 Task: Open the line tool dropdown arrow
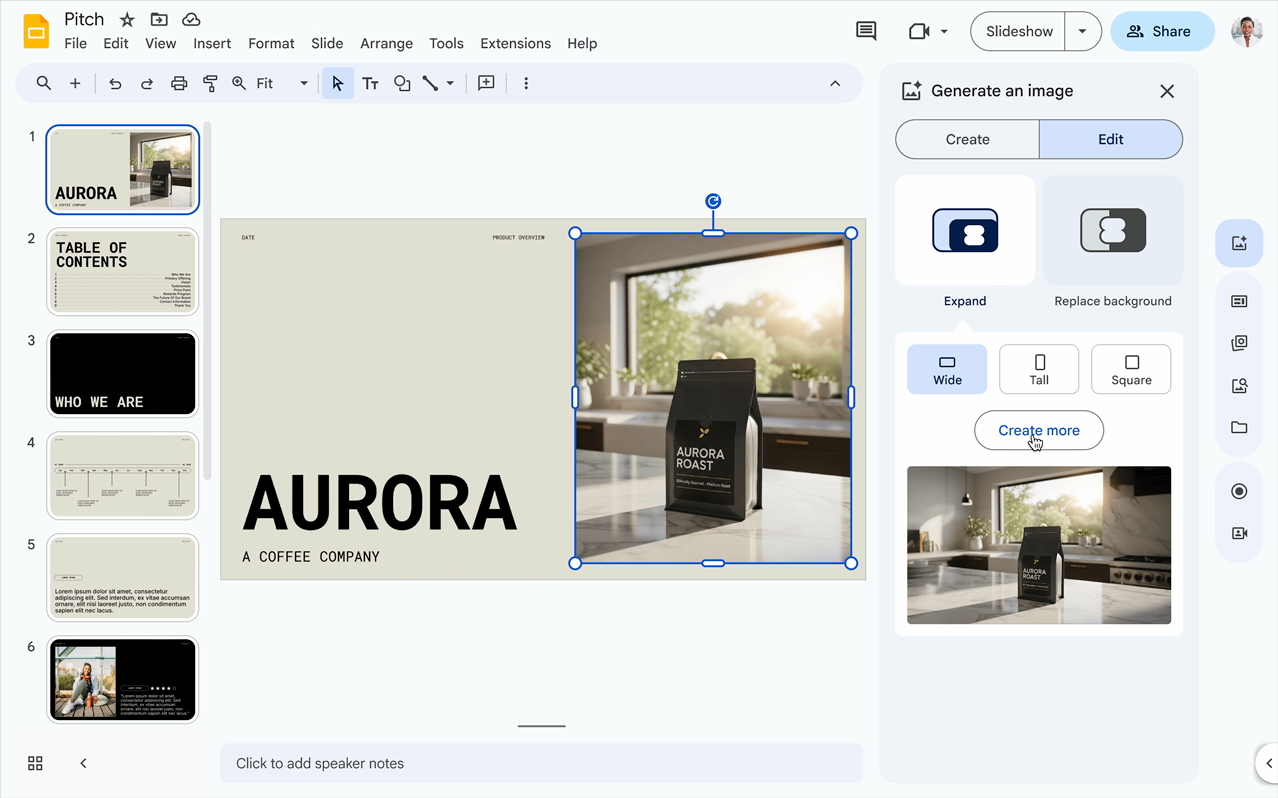(x=450, y=84)
